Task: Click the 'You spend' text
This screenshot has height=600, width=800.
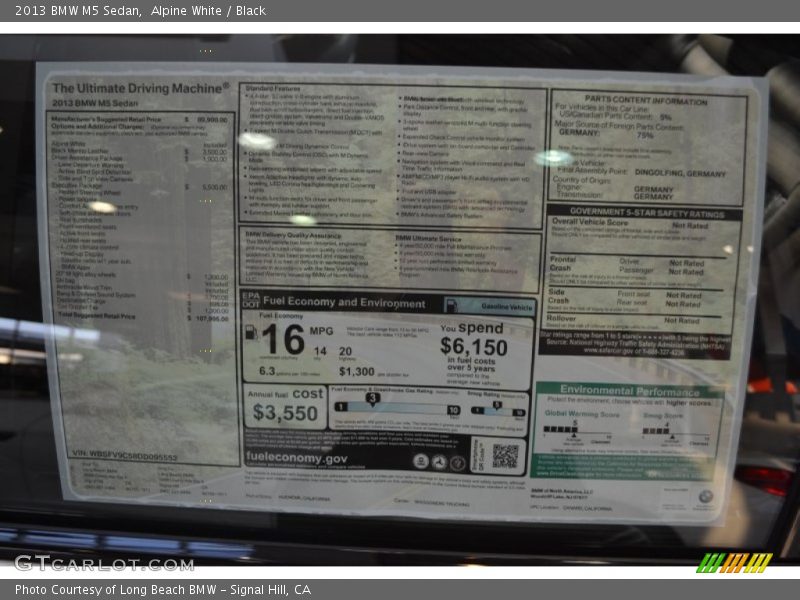Action: [x=472, y=328]
